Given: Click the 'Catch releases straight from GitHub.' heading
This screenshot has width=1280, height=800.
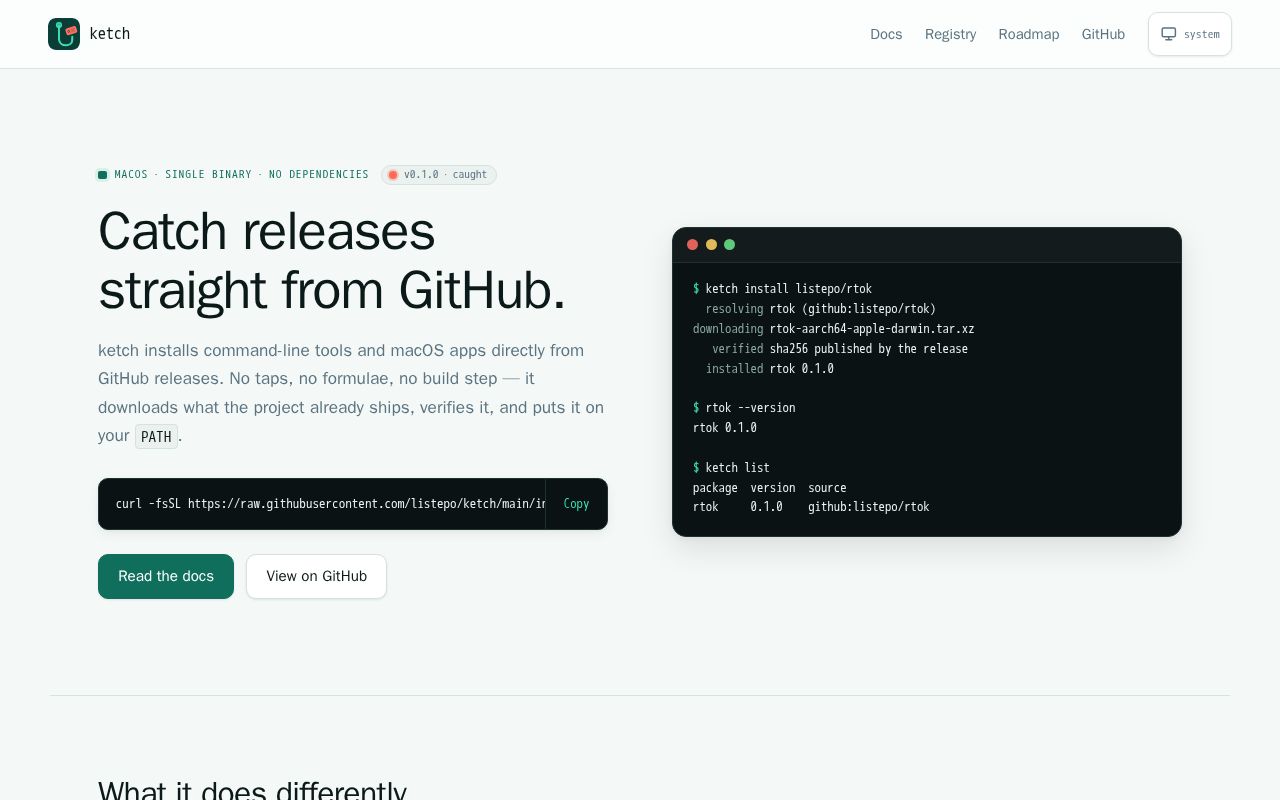Looking at the screenshot, I should click(x=332, y=260).
